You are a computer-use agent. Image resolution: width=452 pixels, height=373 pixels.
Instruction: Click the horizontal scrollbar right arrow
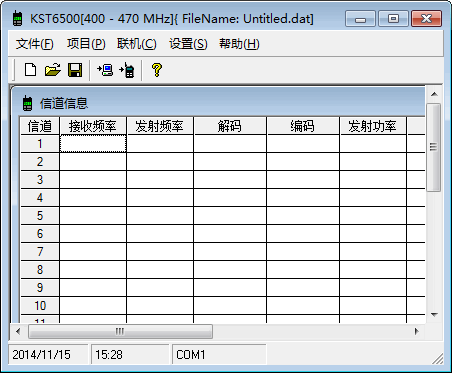pyautogui.click(x=417, y=331)
